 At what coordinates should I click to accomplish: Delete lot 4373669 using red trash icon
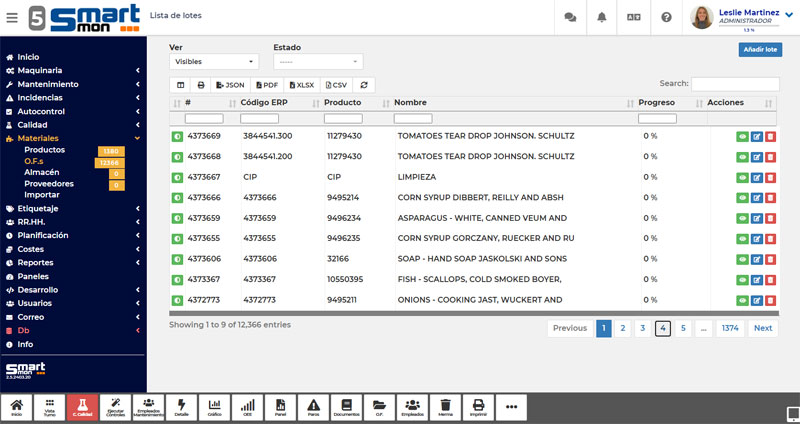[x=771, y=135]
